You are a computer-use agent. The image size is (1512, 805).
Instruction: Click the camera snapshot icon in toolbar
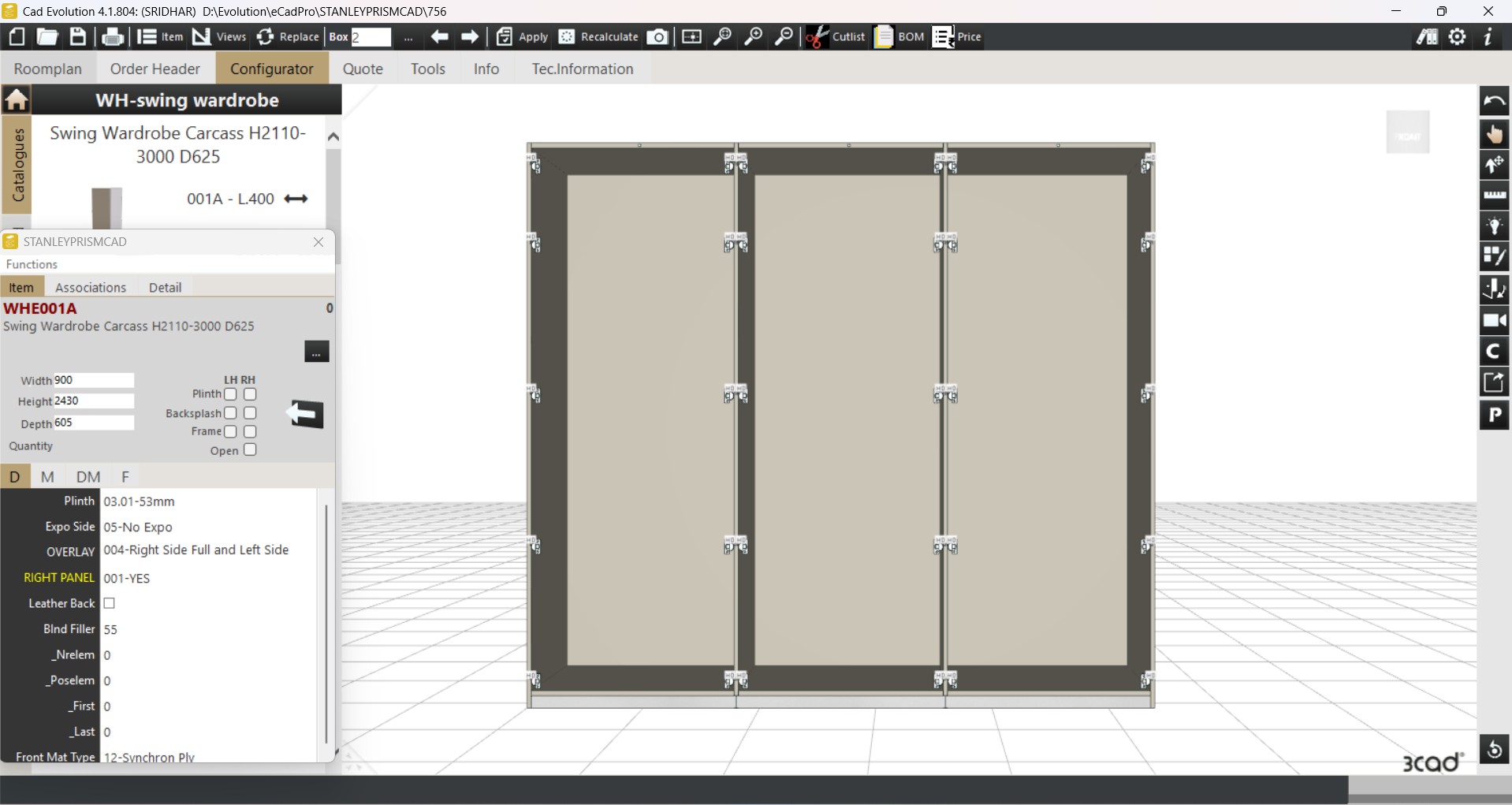click(657, 37)
